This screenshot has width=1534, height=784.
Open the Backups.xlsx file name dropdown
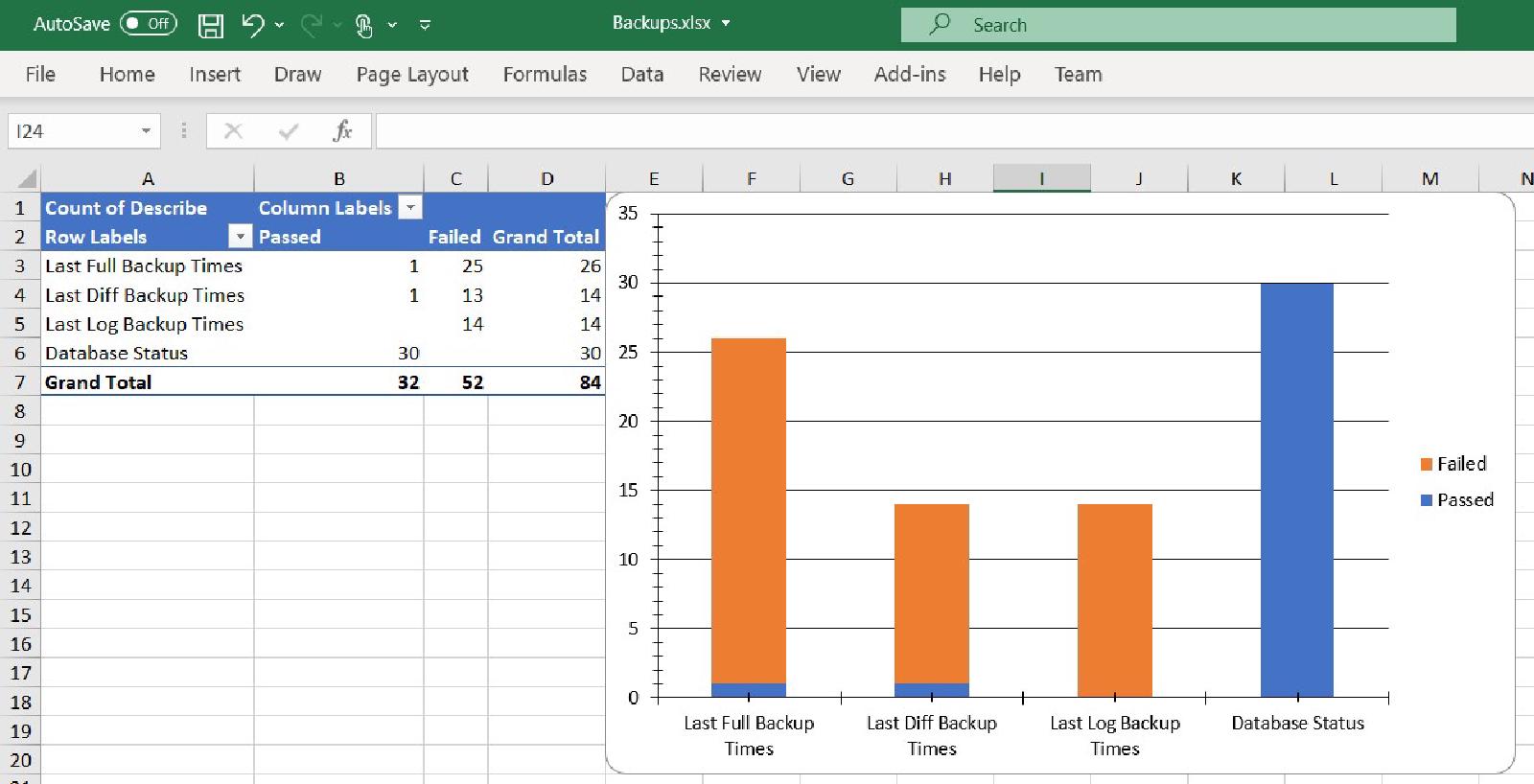(726, 23)
